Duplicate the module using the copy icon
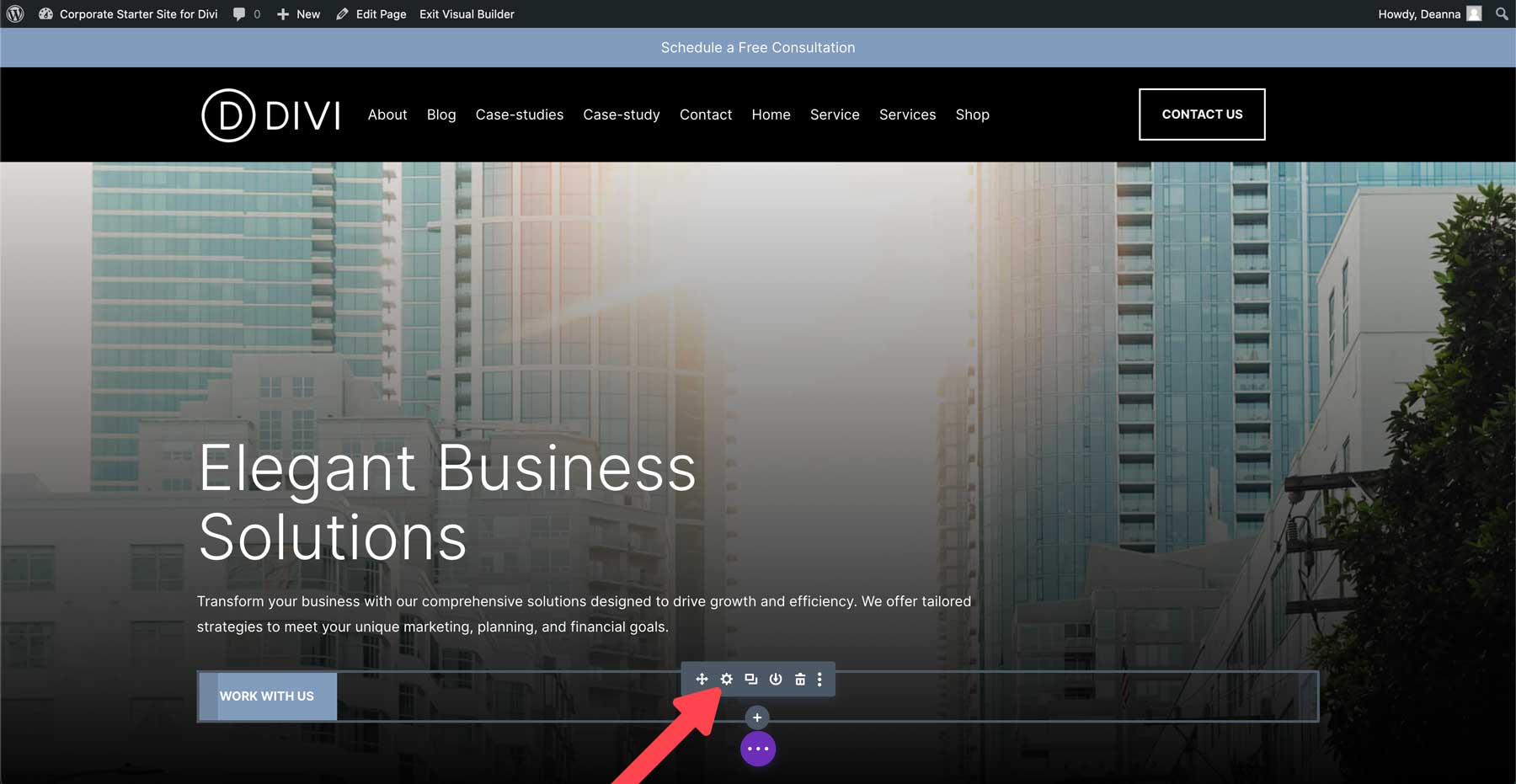Screen dimensions: 1516x784 [750, 679]
